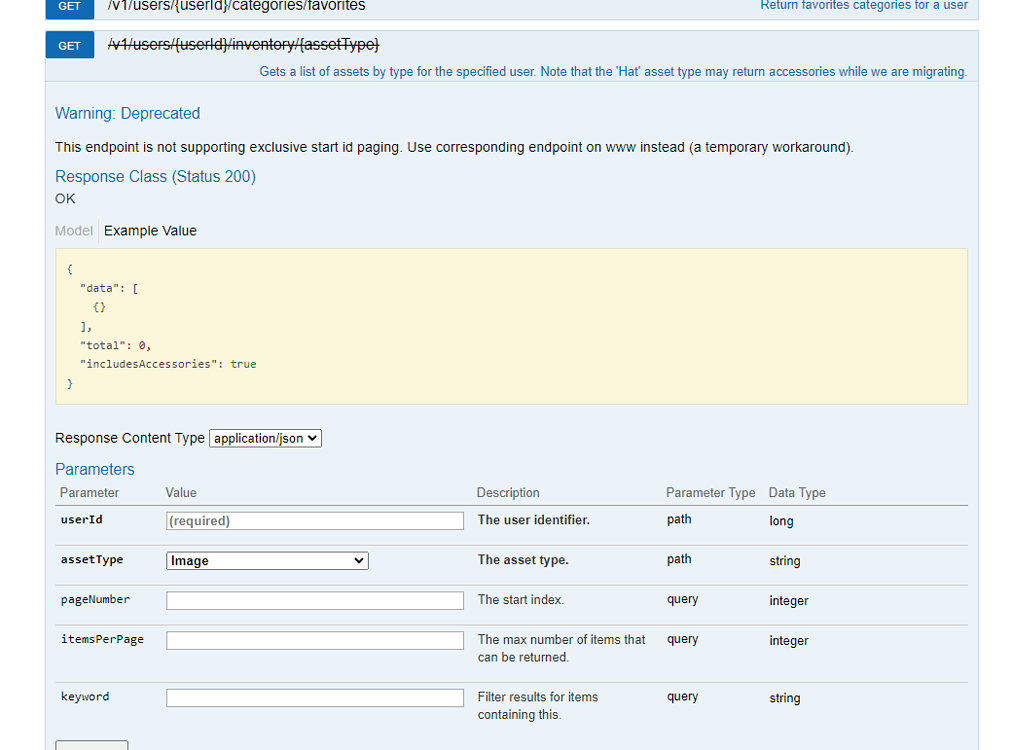Select the Example Value tab

pos(149,230)
